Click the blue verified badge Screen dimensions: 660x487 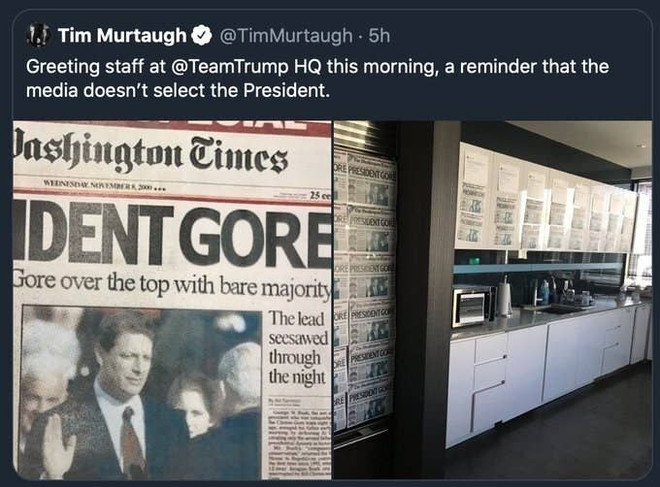pos(200,37)
